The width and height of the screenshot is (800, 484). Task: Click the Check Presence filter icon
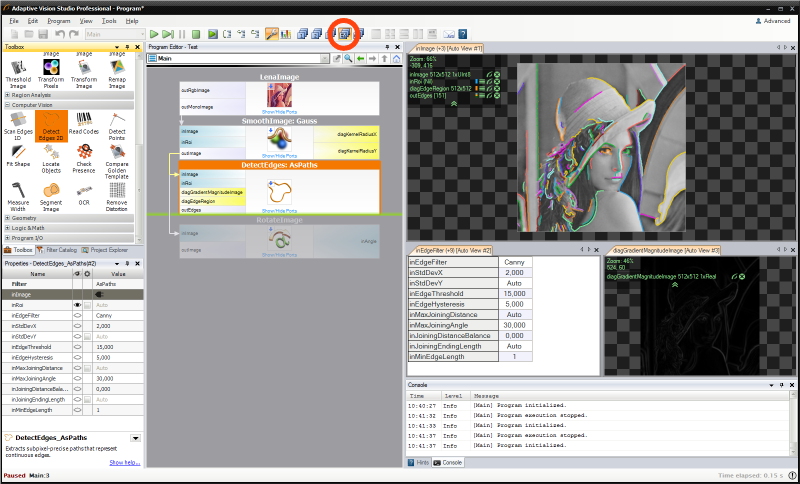[x=84, y=157]
